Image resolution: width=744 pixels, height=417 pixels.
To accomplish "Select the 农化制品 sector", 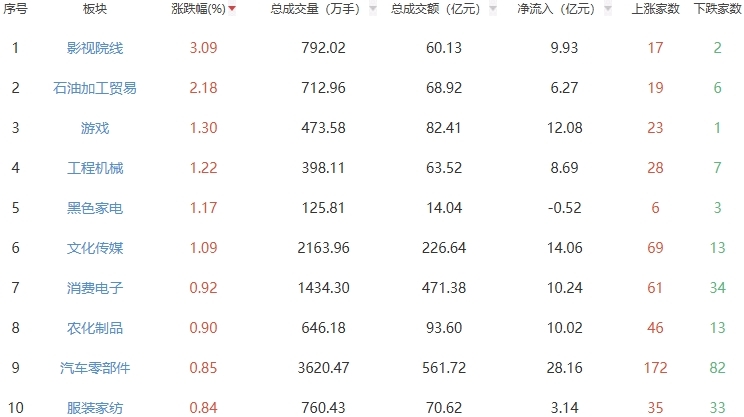I will click(95, 328).
